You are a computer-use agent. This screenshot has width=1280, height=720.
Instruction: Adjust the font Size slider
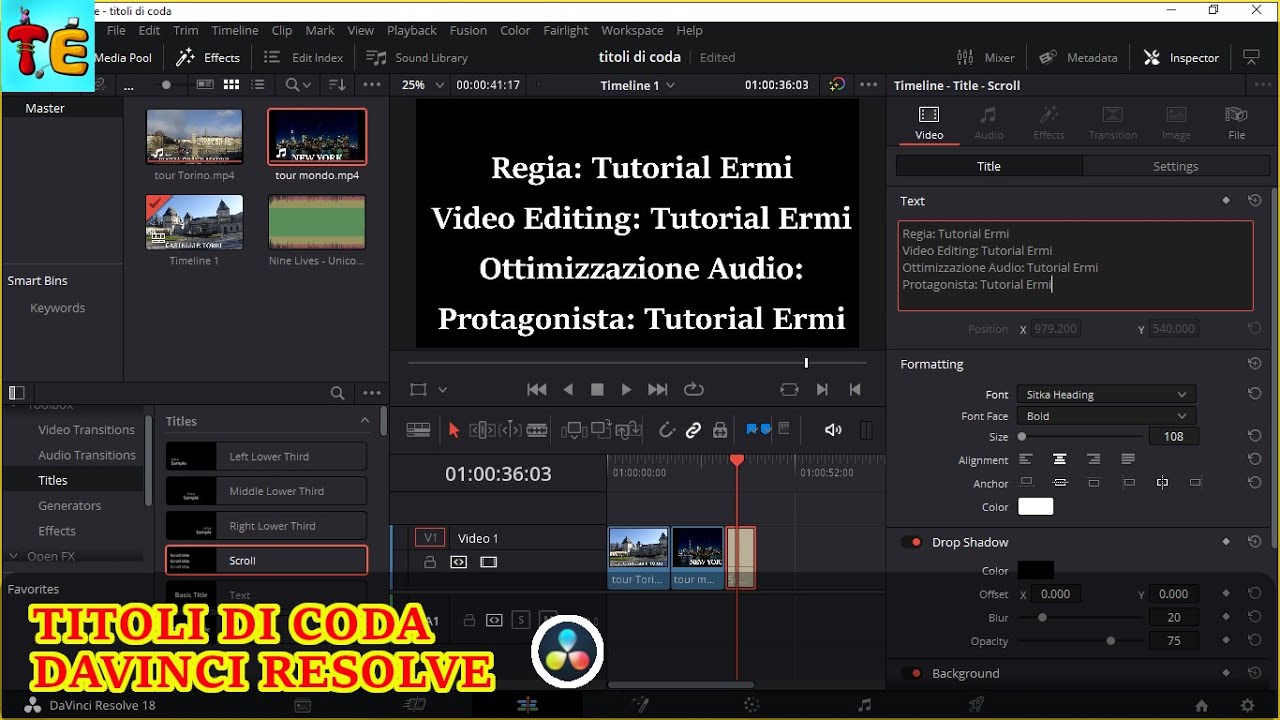pos(1081,437)
